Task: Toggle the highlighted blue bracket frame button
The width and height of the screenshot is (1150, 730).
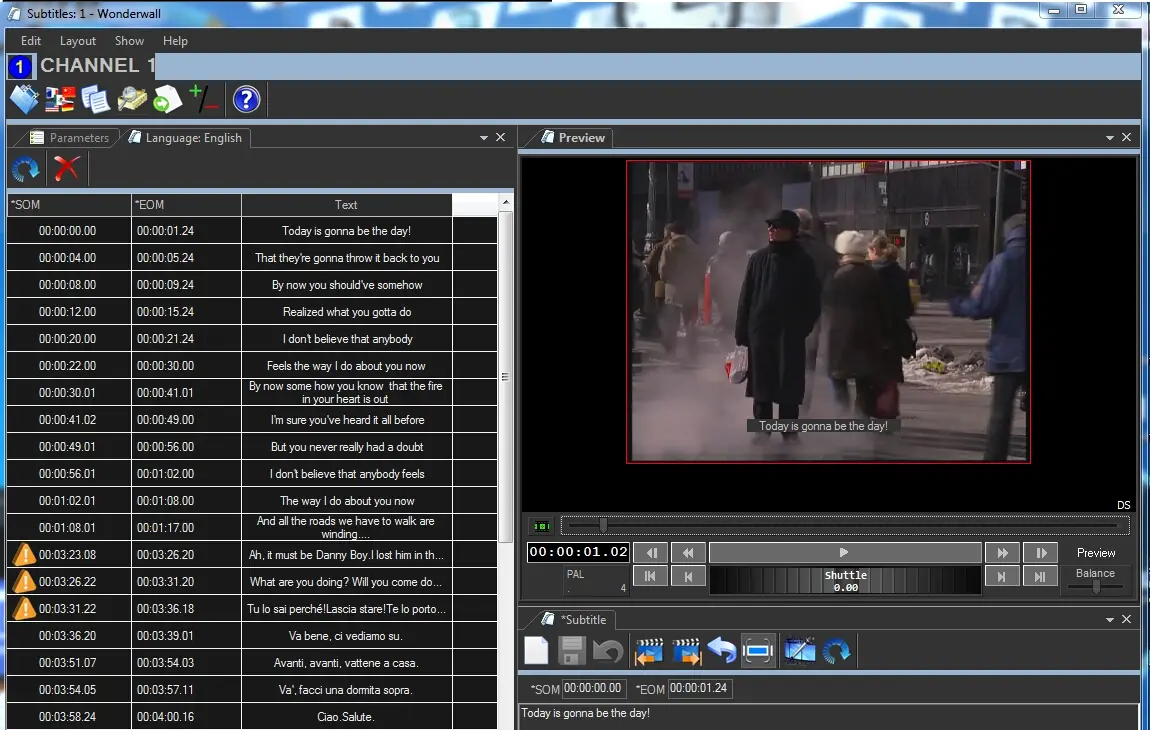Action: pyautogui.click(x=759, y=651)
